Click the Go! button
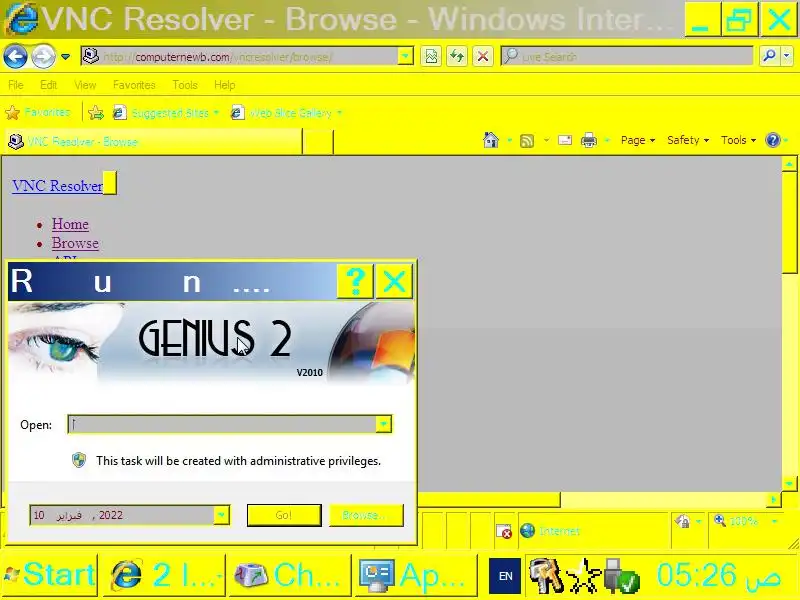This screenshot has width=800, height=600. click(x=284, y=515)
